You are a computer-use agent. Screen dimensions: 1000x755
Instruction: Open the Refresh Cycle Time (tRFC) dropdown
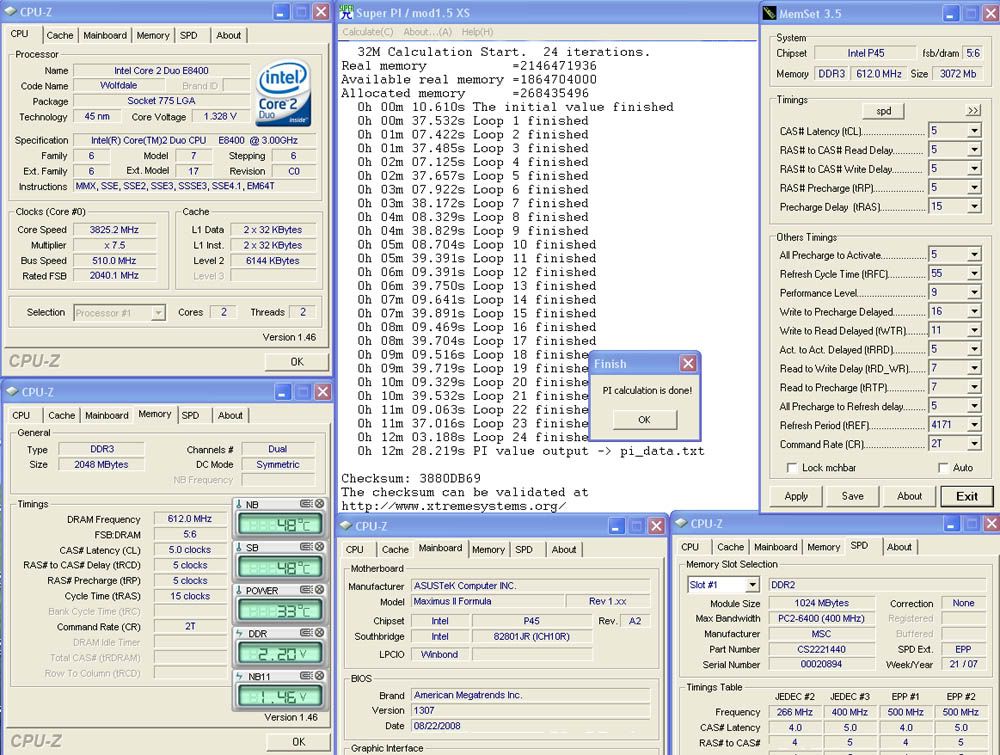(x=974, y=274)
